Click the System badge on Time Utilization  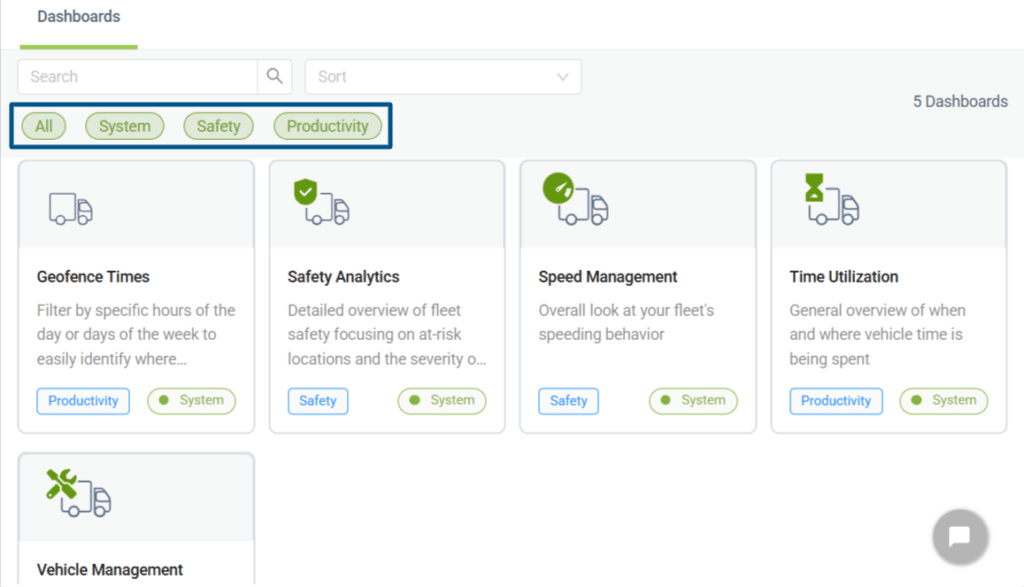point(943,400)
